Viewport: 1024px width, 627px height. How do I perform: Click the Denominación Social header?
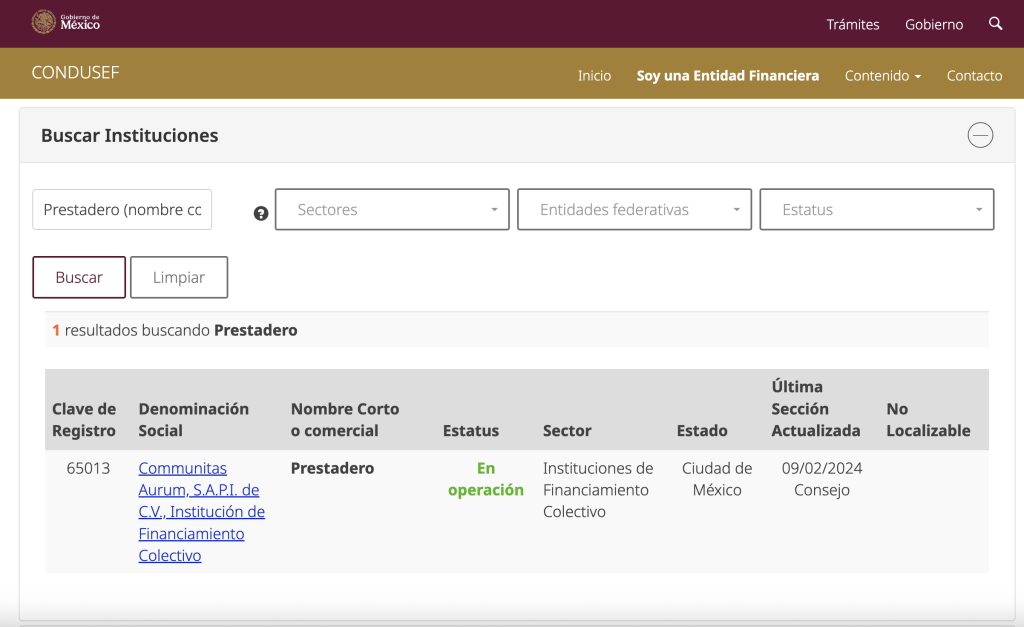click(x=193, y=419)
